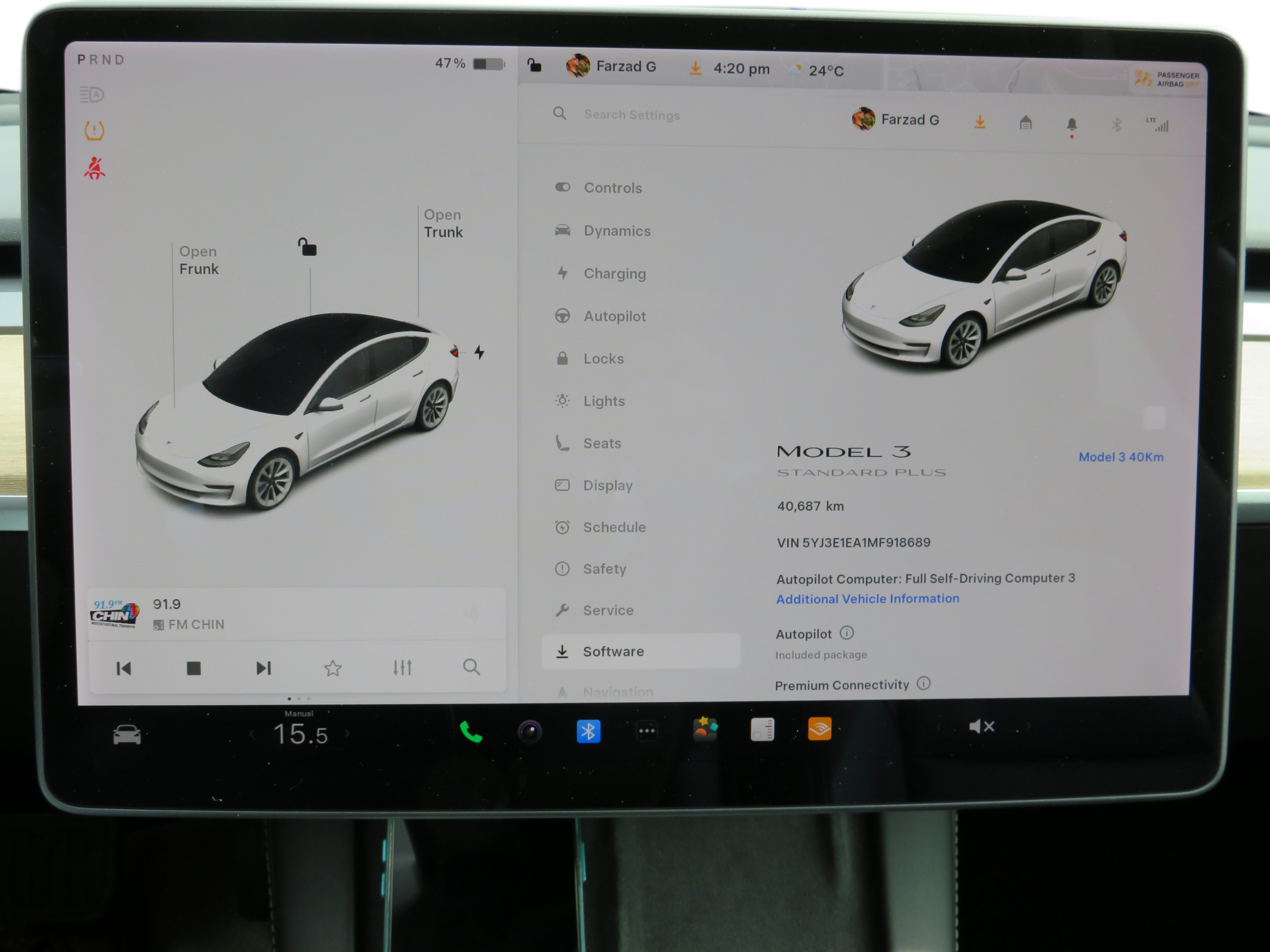Open the car controls icon in taskbar
The width and height of the screenshot is (1270, 952).
tap(127, 734)
